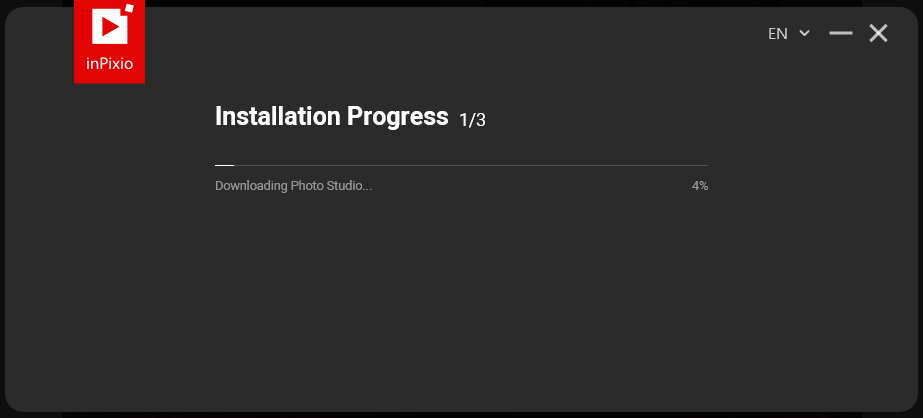Click the 1/3 step counter
The image size is (923, 418).
coord(472,120)
